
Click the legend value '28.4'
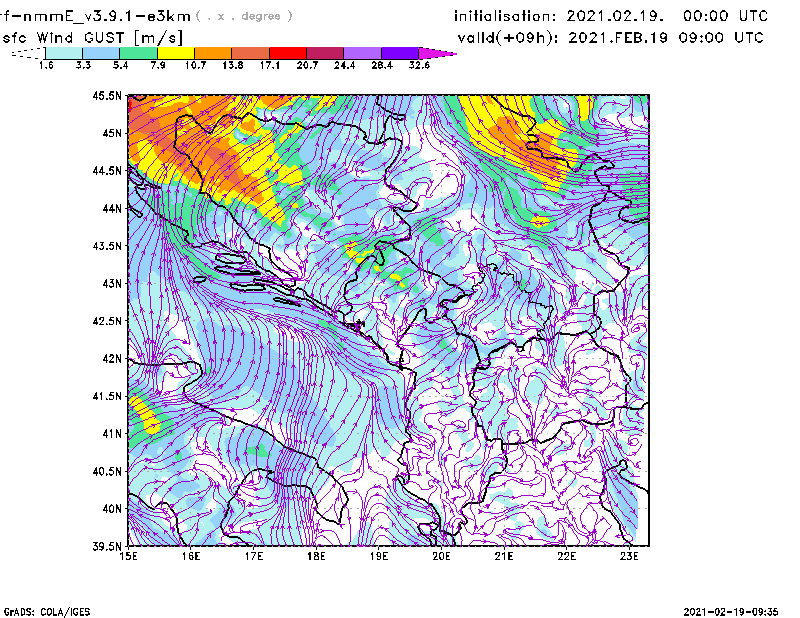[382, 65]
